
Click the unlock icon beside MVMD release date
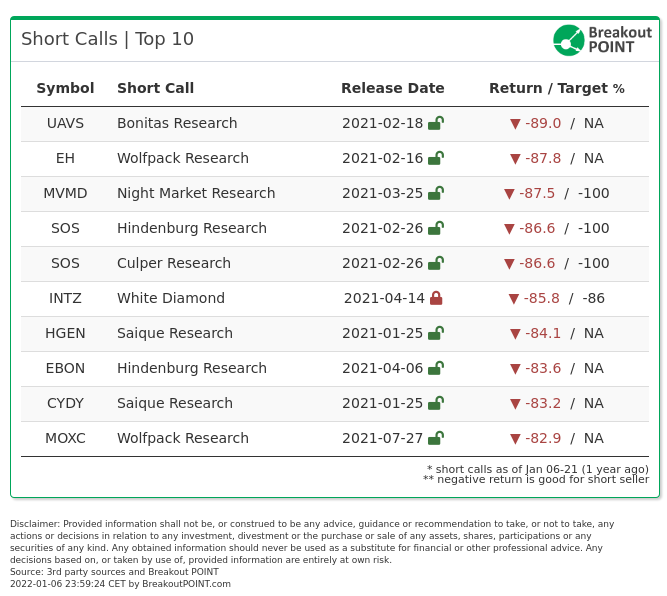point(436,193)
